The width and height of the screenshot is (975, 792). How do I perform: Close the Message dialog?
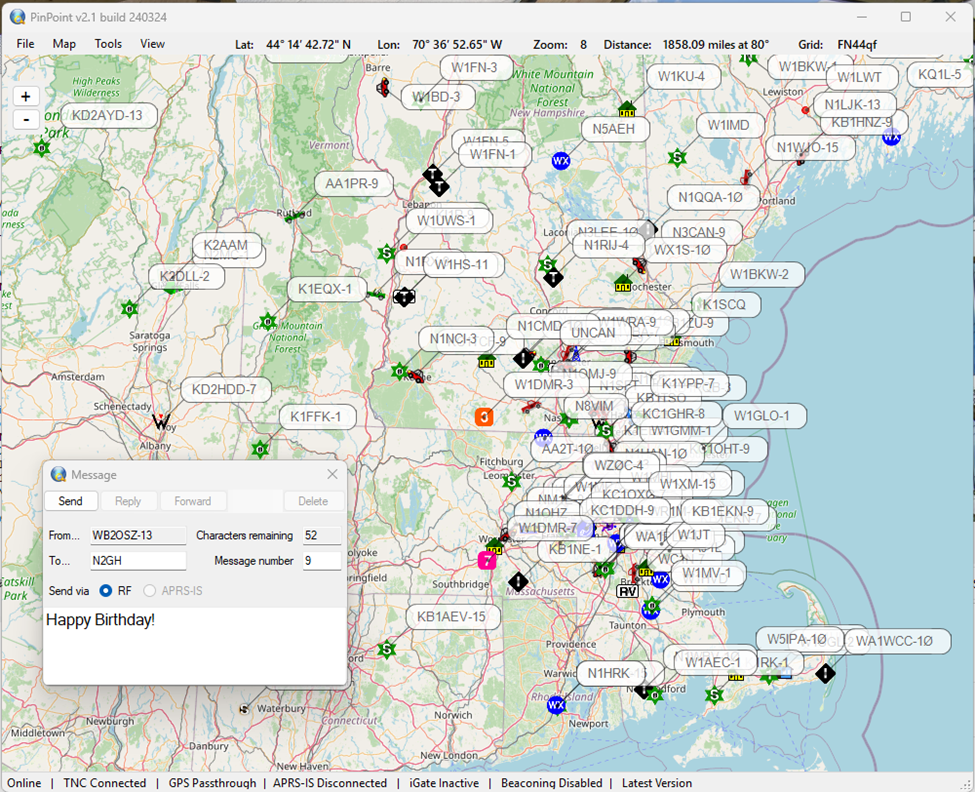(x=333, y=474)
